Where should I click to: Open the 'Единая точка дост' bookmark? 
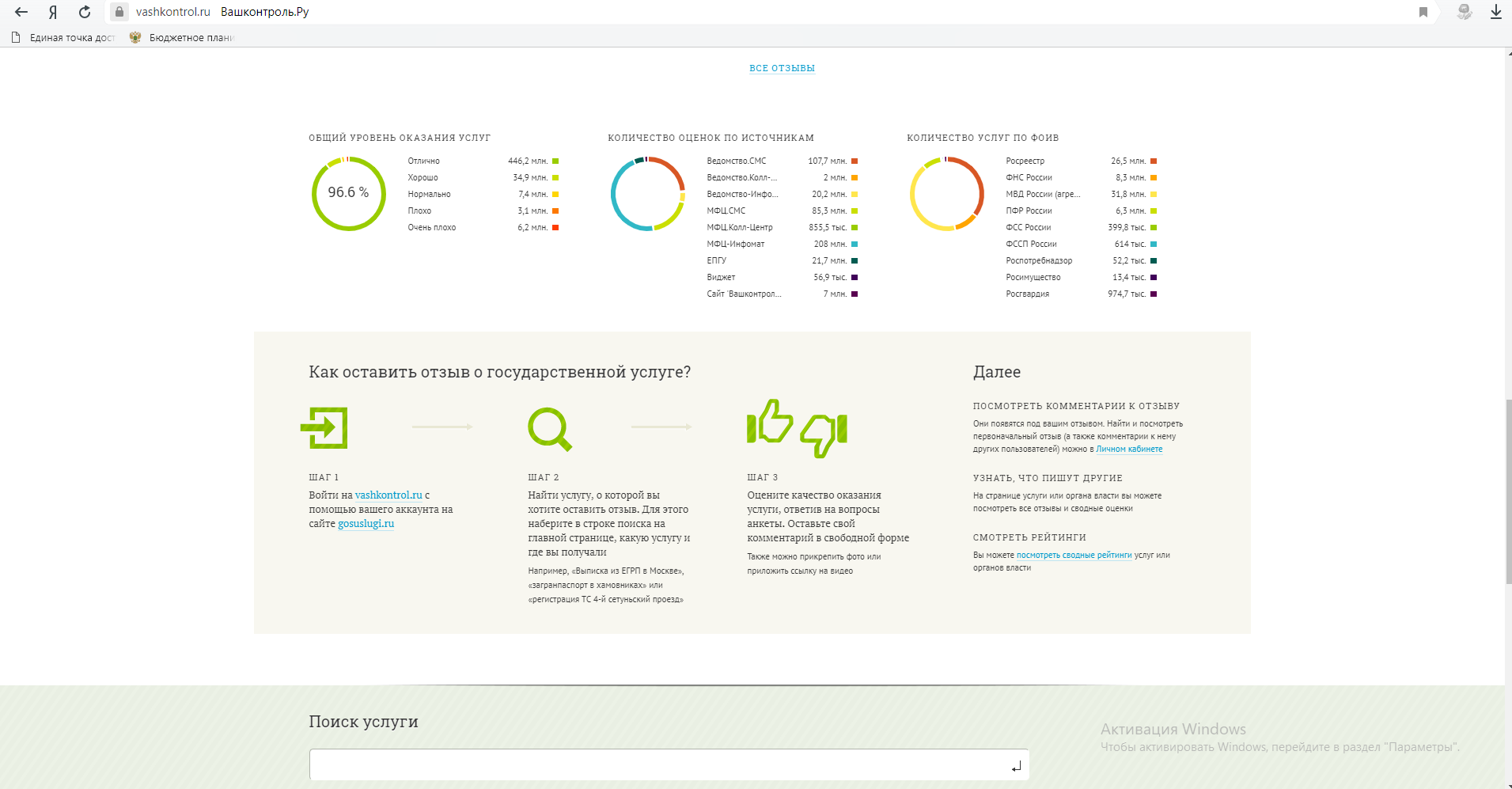click(x=63, y=37)
